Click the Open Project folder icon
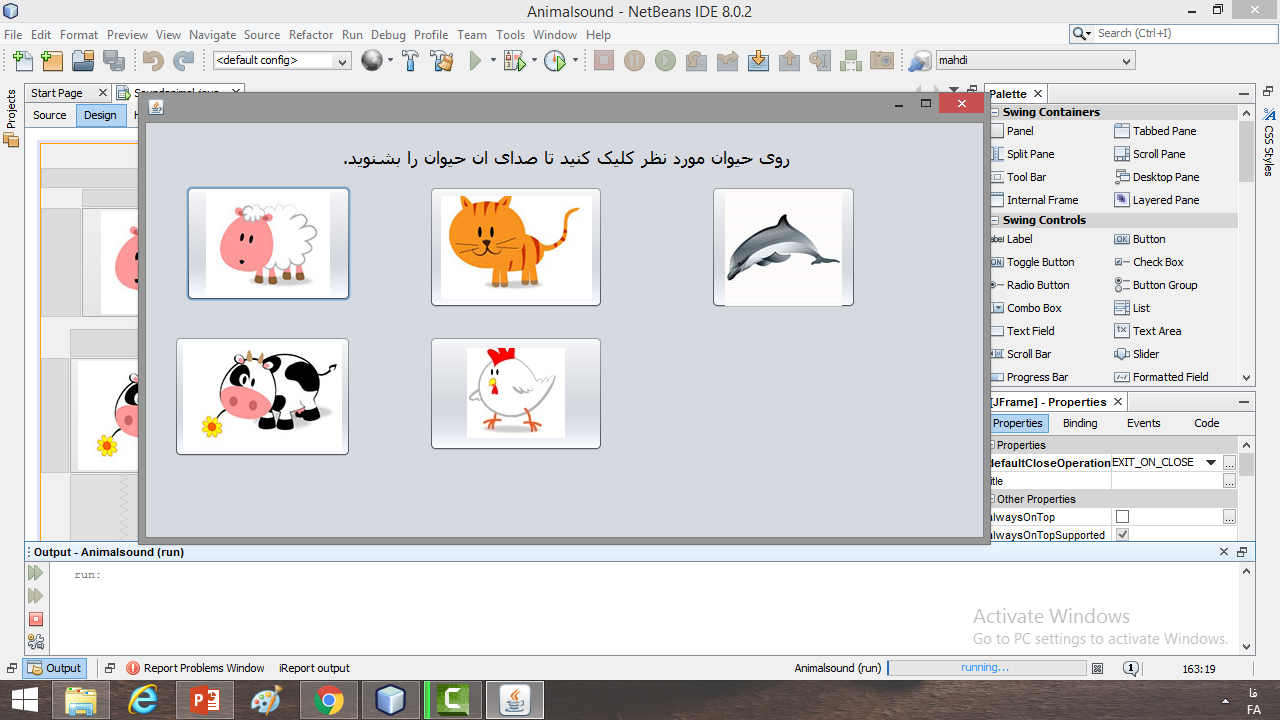The image size is (1280, 720). 83,61
